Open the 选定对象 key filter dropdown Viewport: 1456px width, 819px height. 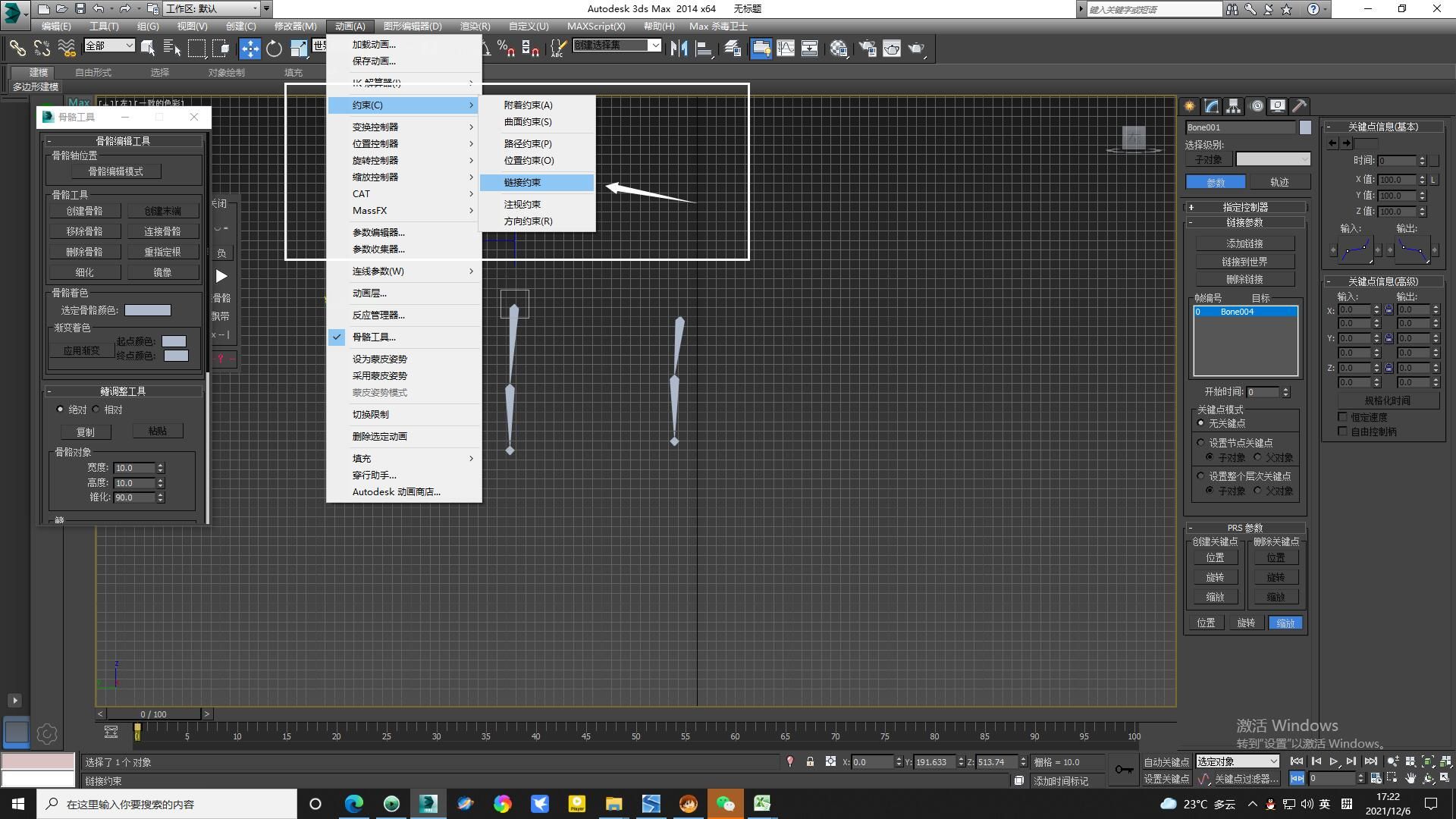1238,761
